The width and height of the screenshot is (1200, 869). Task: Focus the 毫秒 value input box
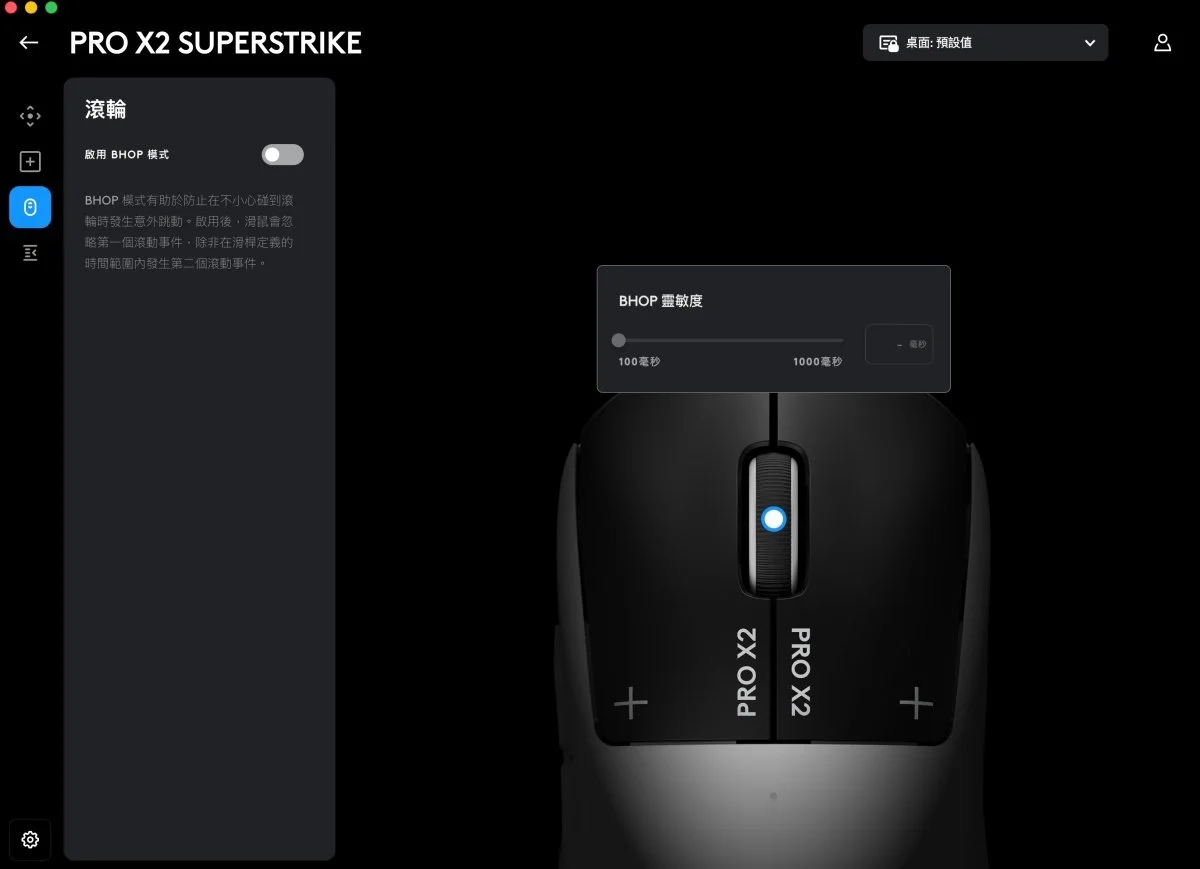tap(899, 344)
